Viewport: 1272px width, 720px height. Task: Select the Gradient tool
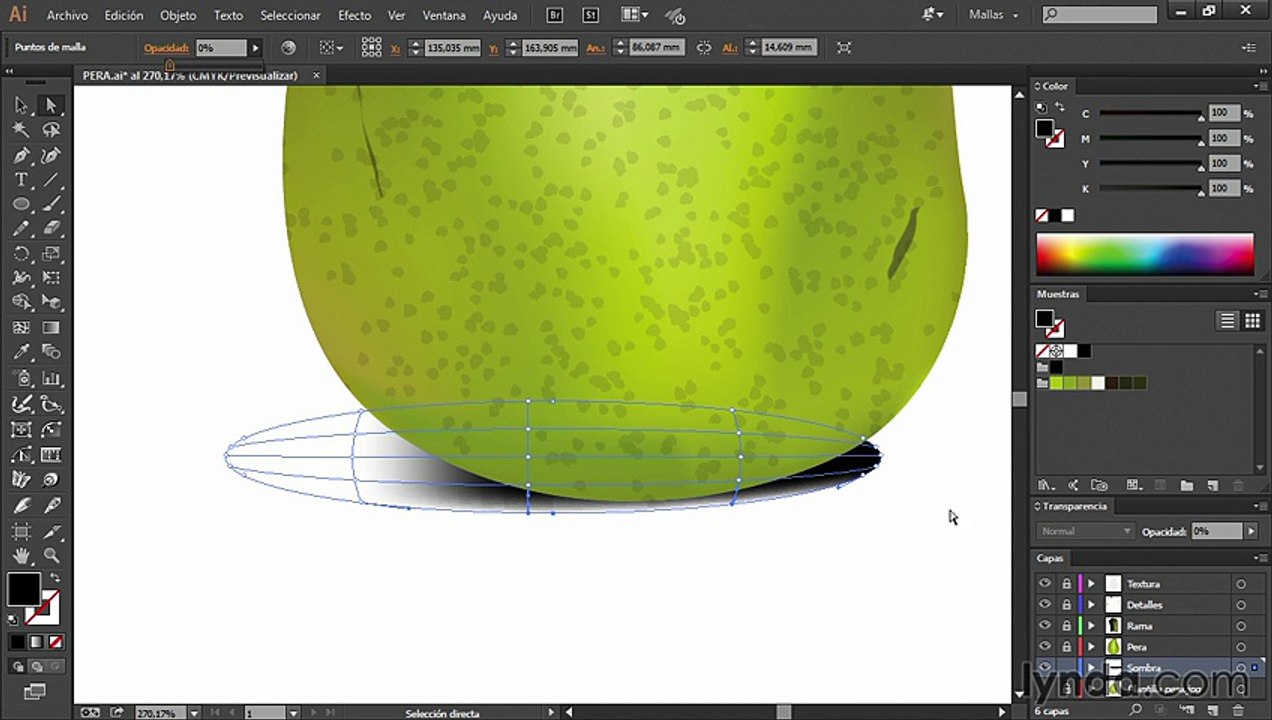pyautogui.click(x=50, y=328)
